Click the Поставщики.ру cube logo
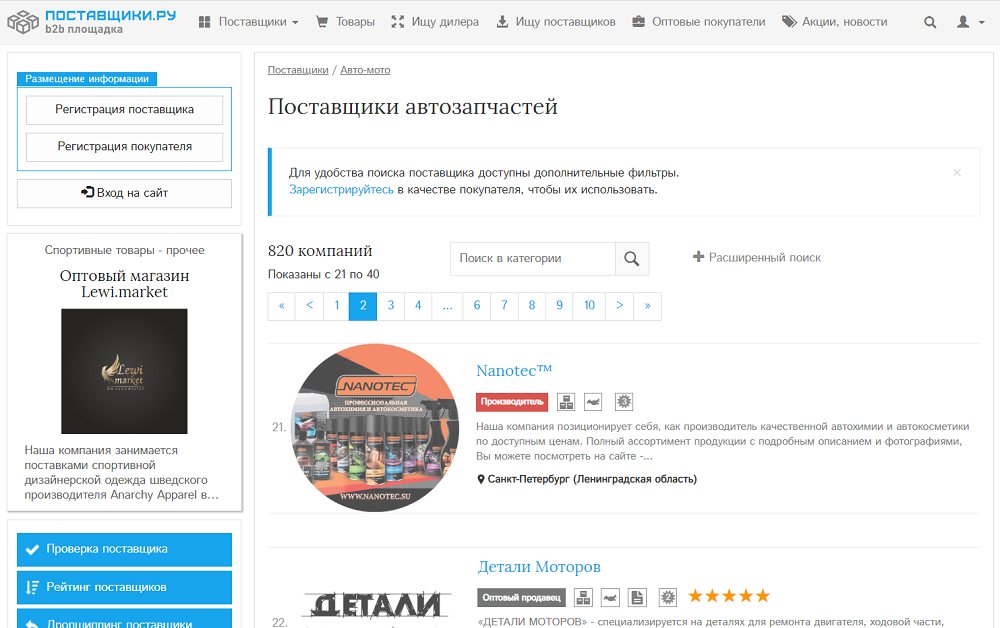Viewport: 1000px width, 628px height. click(23, 22)
